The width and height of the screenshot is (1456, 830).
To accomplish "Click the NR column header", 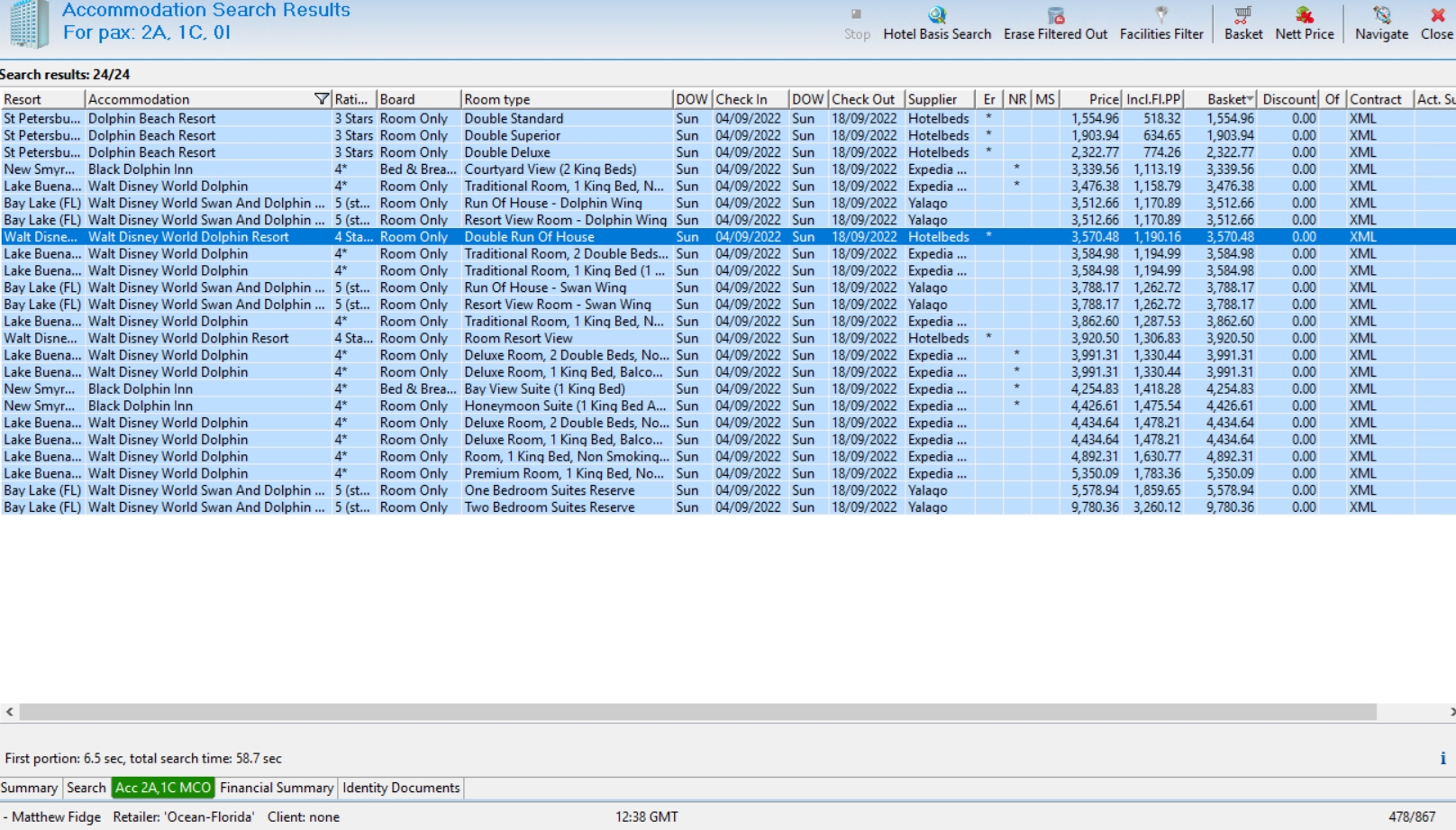I will (1017, 99).
